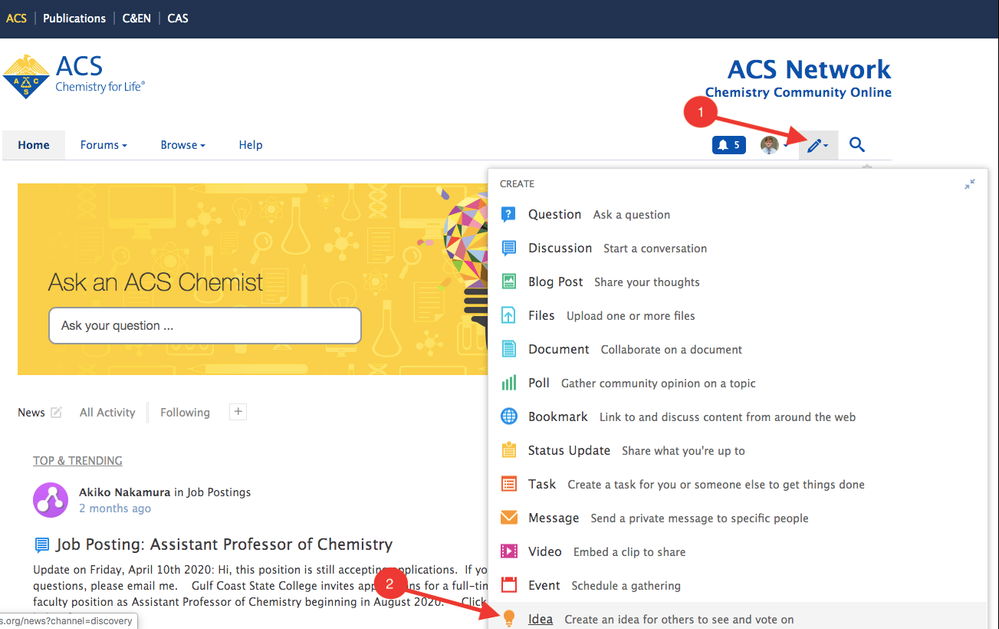Click the search magnifier icon

point(857,145)
